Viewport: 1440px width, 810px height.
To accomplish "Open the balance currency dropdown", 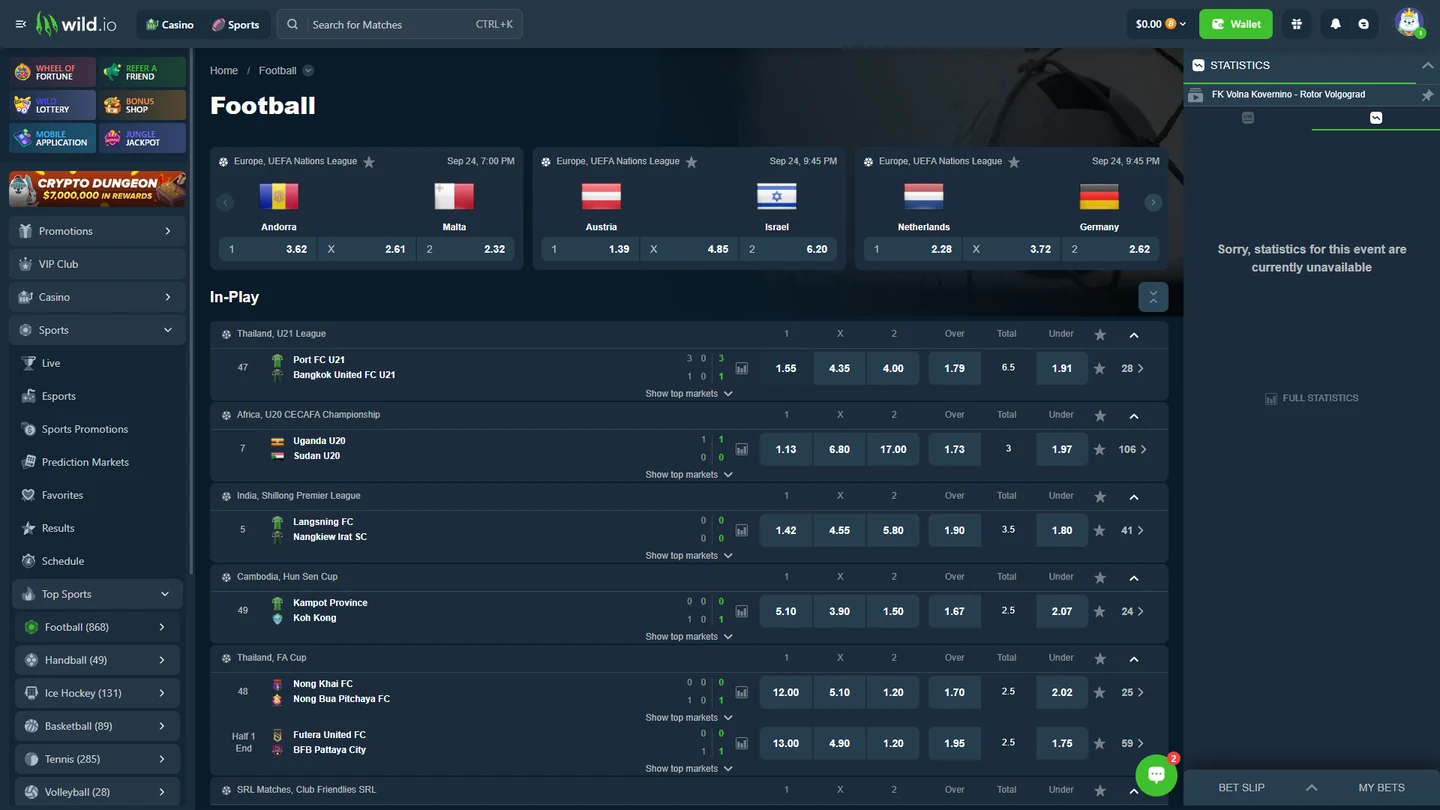I will [1160, 24].
